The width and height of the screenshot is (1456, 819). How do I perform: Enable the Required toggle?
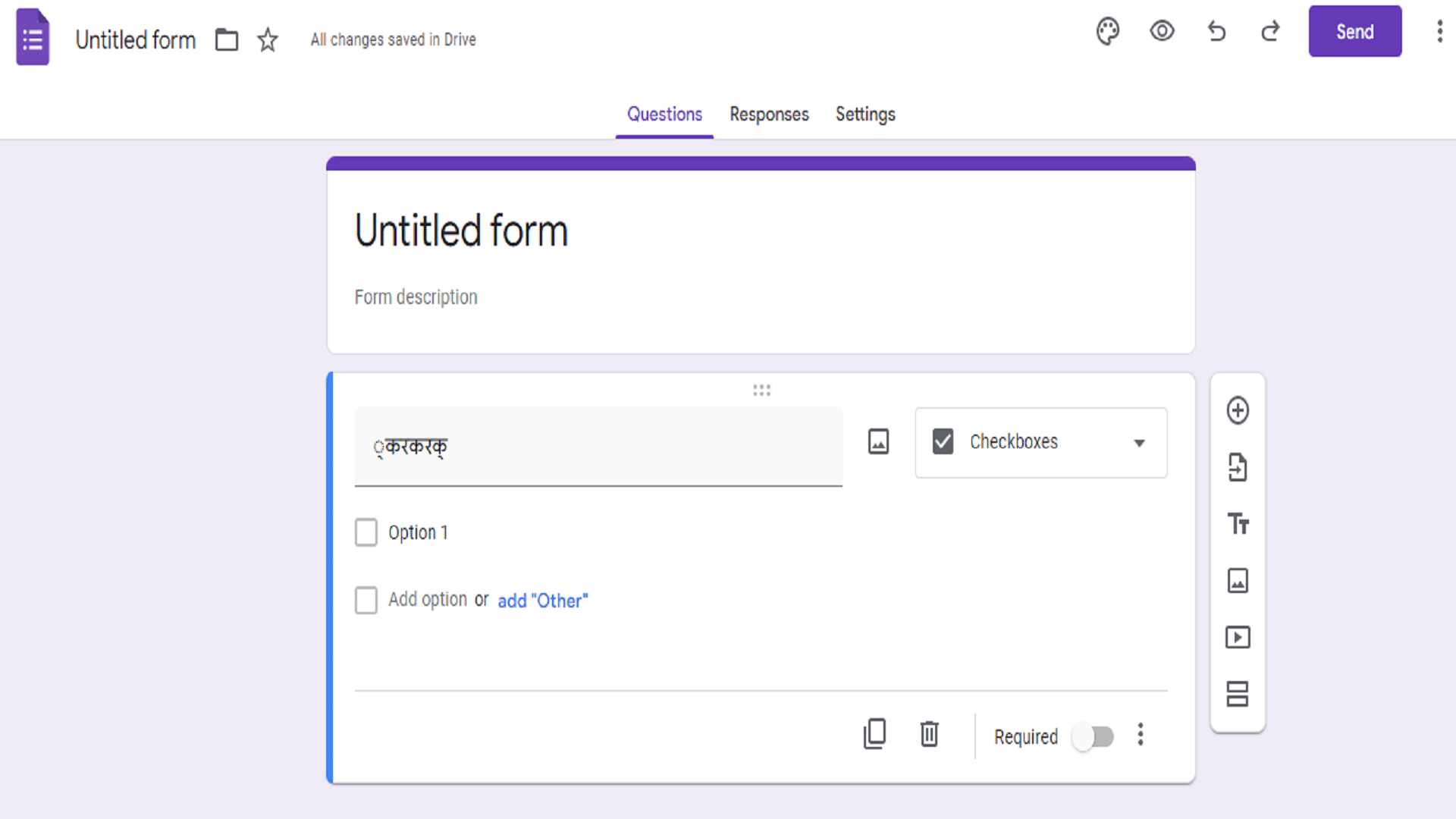click(x=1093, y=736)
